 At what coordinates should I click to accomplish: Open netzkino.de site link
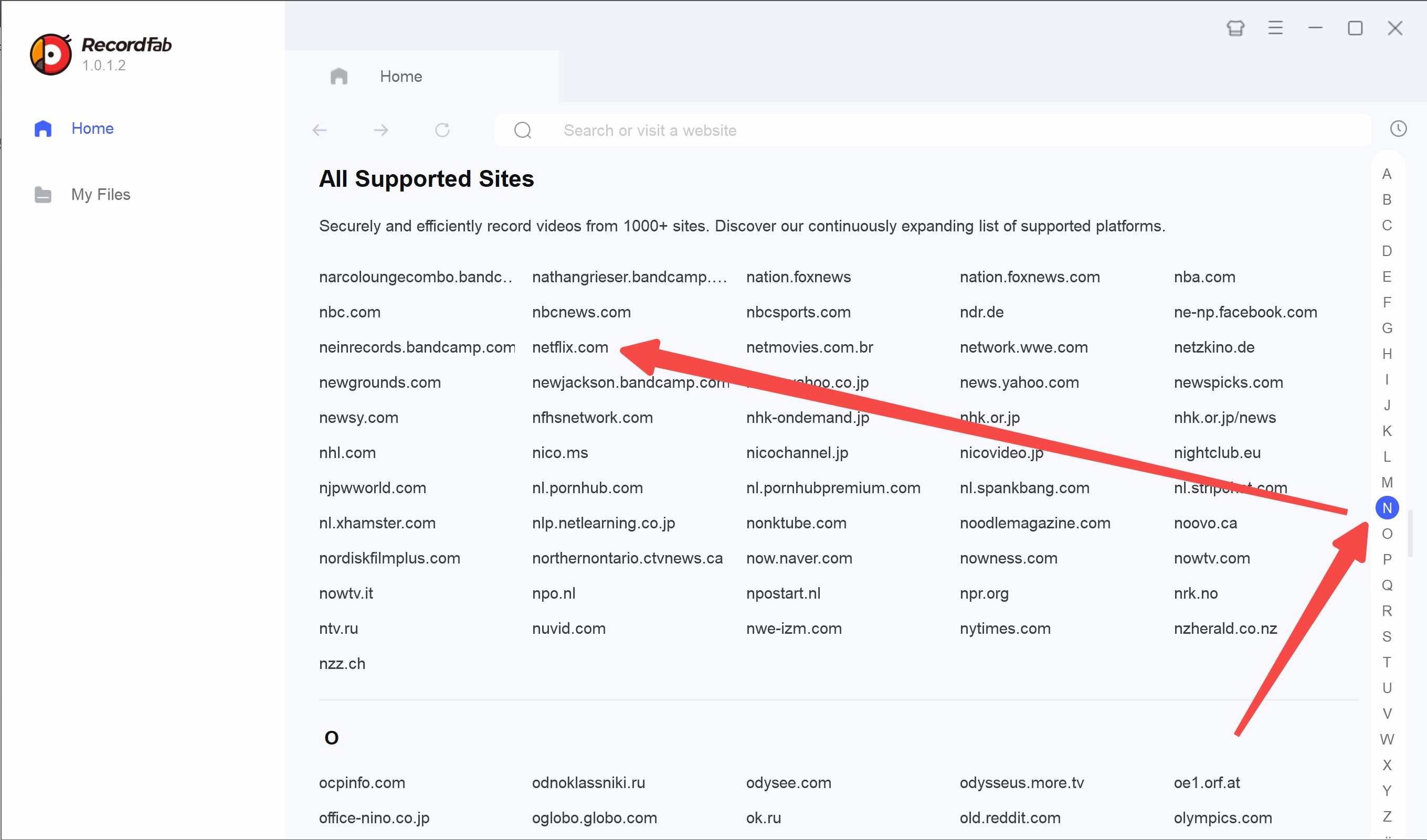point(1213,347)
